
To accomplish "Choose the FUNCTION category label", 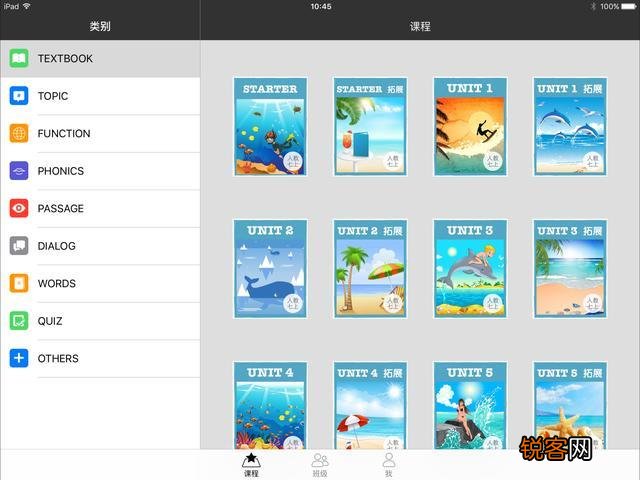I will pyautogui.click(x=64, y=133).
